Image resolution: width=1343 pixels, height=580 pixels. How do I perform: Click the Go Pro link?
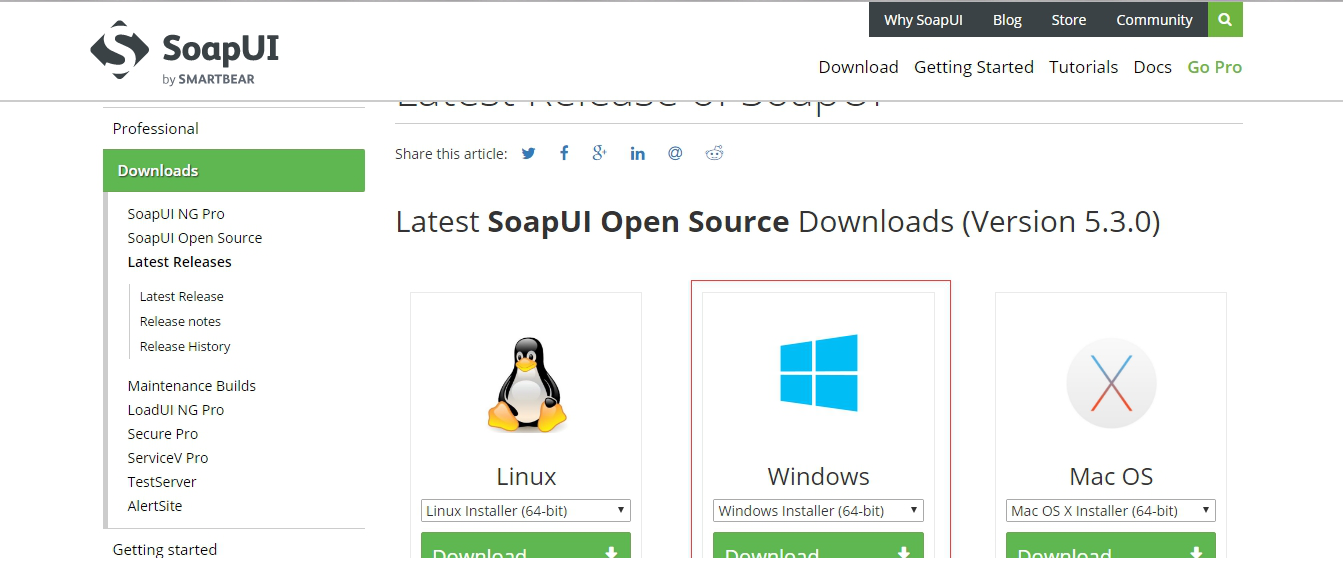(1214, 67)
